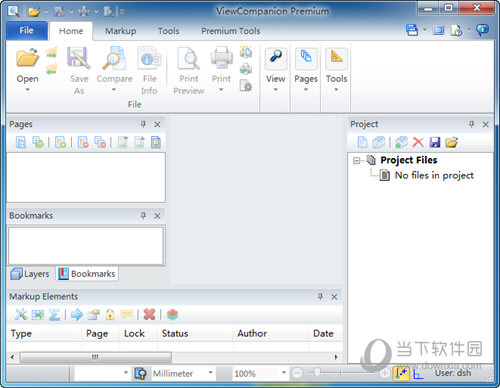Click the wrench tools icon in Markup Elements
Image resolution: width=500 pixels, height=388 pixels.
(x=21, y=314)
